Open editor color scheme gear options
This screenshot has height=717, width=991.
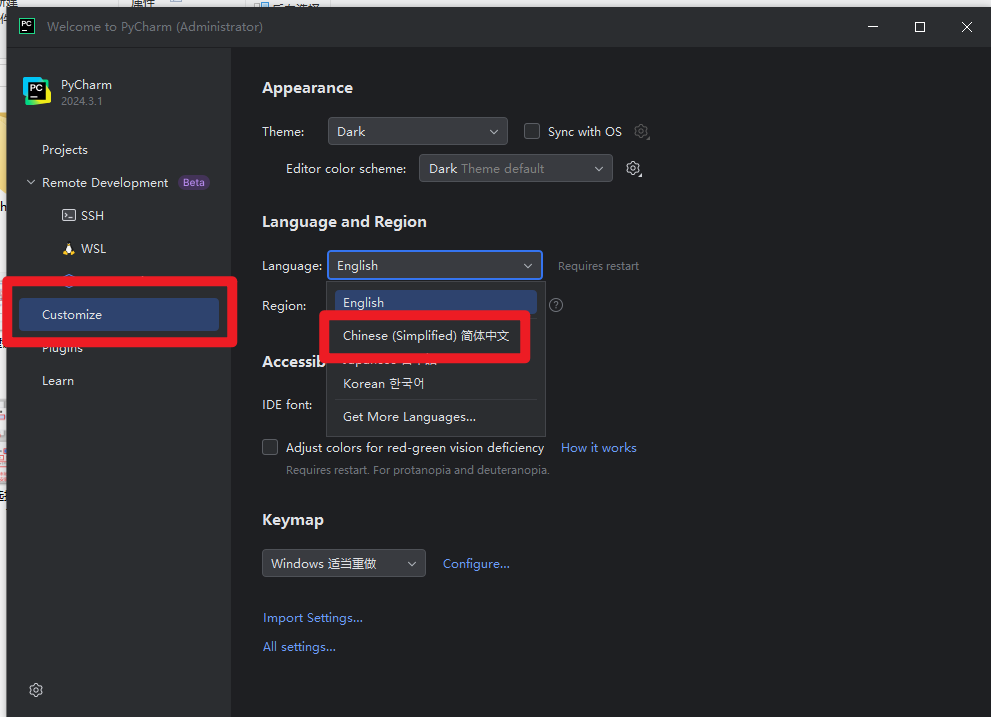pyautogui.click(x=633, y=169)
